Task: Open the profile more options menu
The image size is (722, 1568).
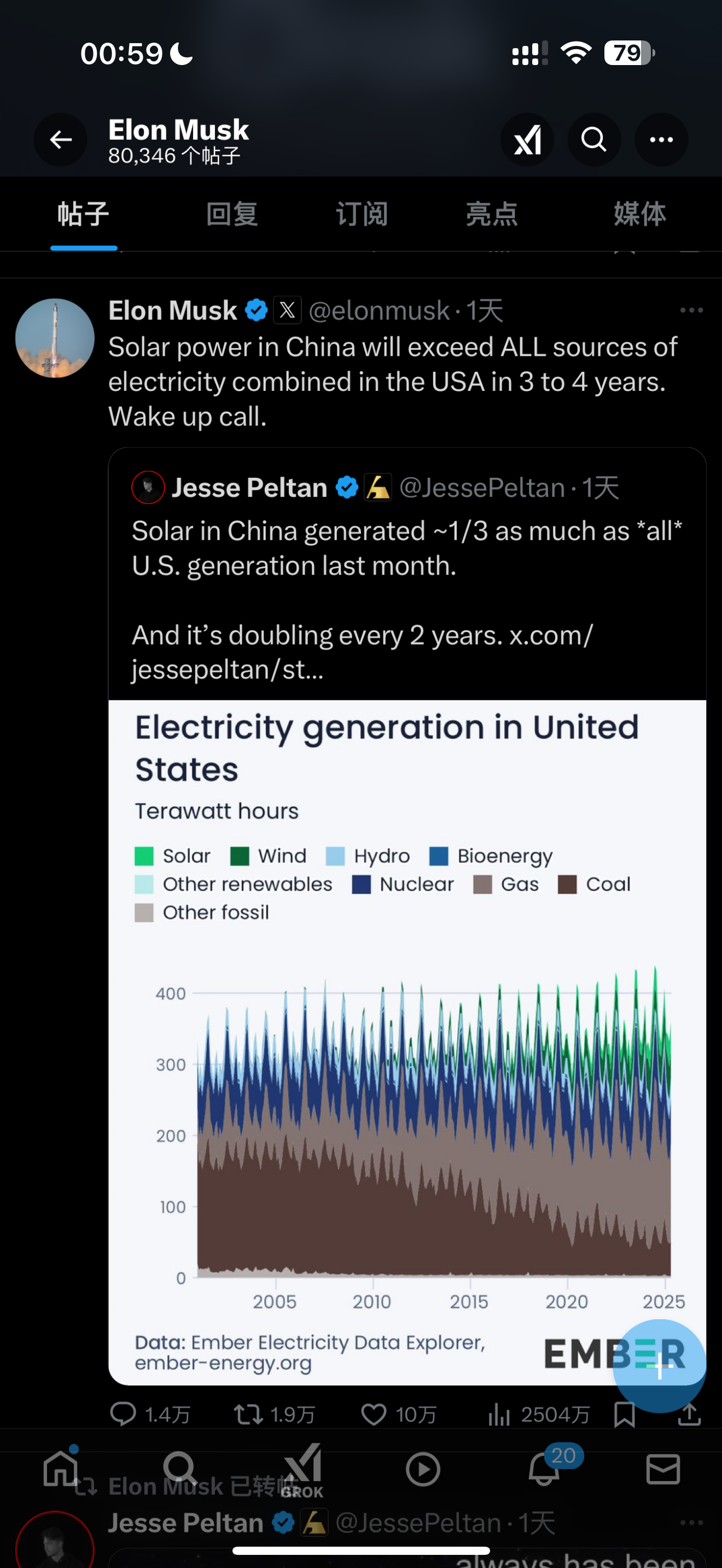Action: click(661, 140)
